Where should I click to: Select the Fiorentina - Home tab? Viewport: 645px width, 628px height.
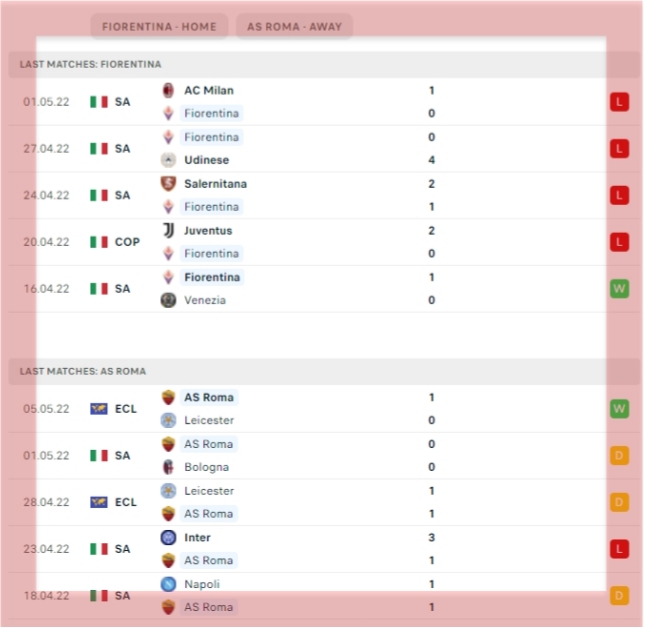[159, 27]
